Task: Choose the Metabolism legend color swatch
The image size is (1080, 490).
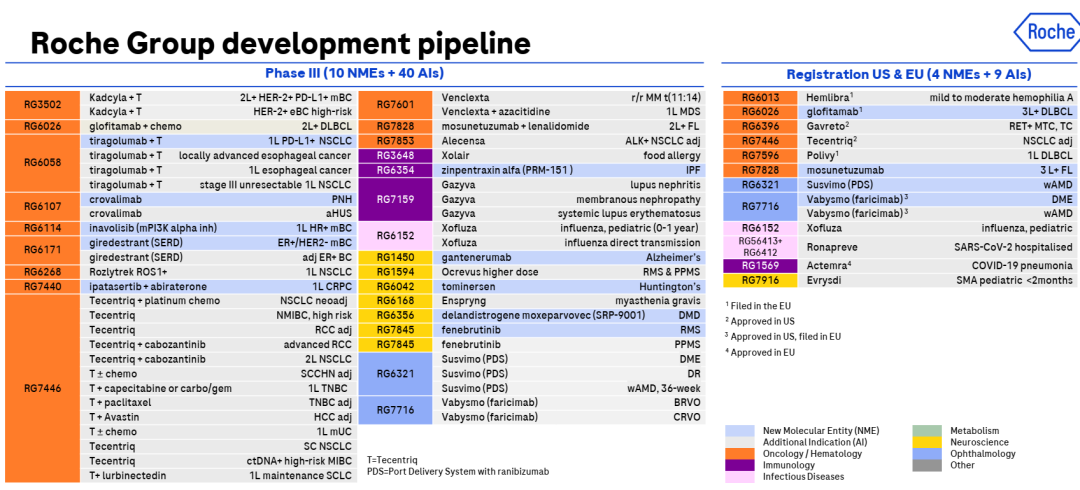Action: point(927,431)
